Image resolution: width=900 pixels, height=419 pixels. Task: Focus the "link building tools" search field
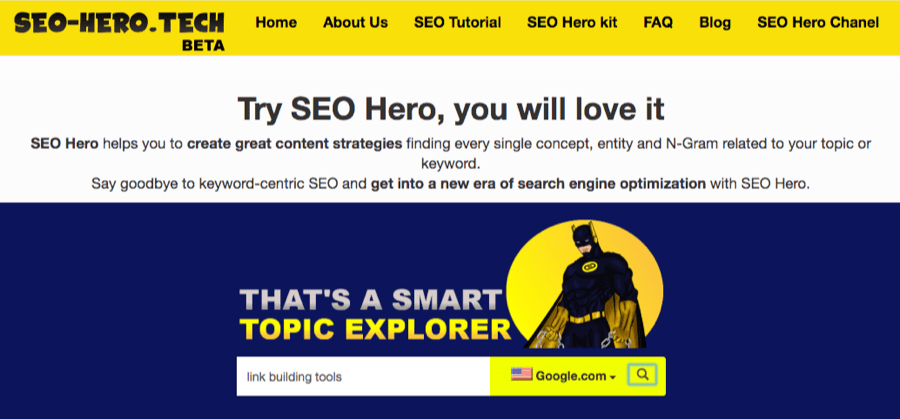pyautogui.click(x=362, y=376)
